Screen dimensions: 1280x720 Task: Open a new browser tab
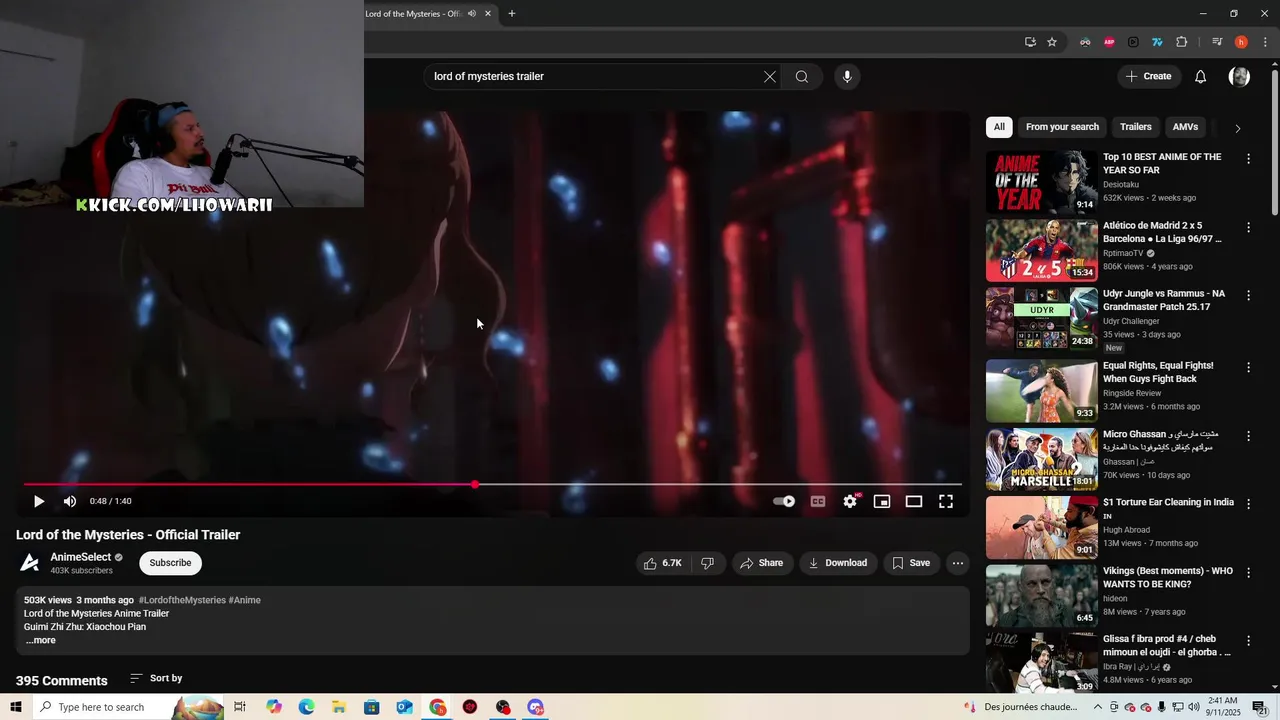(512, 14)
